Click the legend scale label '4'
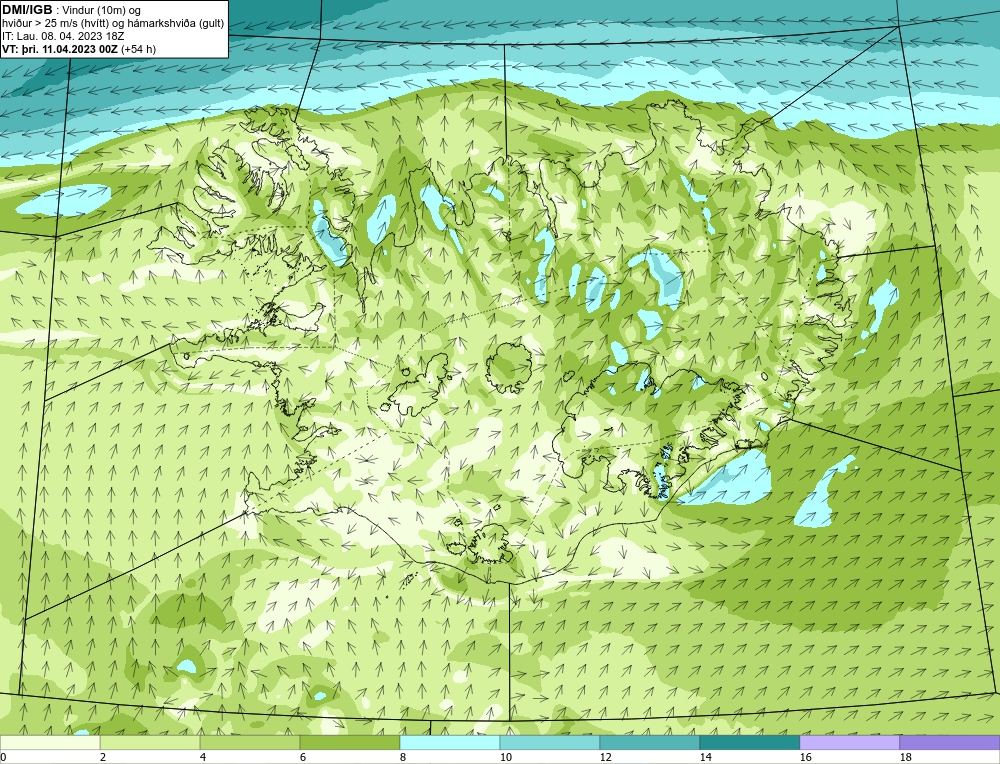1000x764 pixels. (x=203, y=757)
